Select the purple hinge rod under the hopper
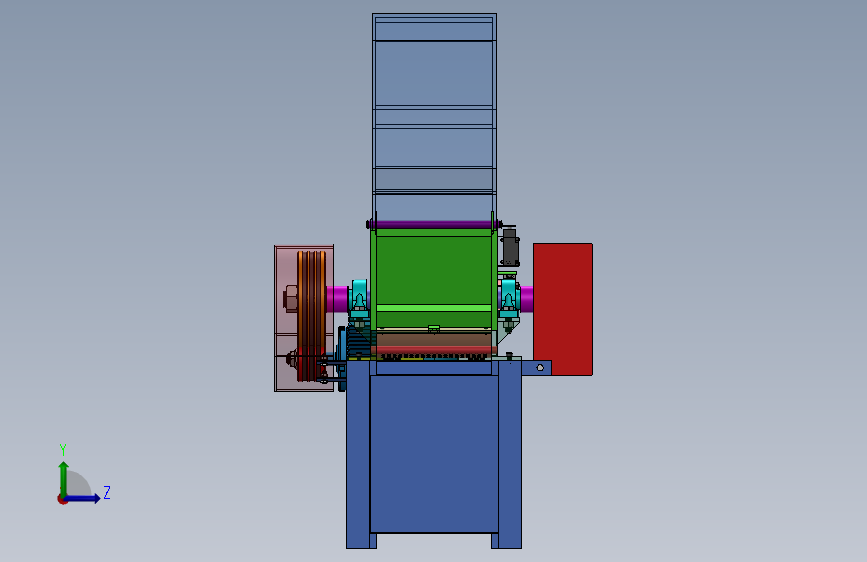 (434, 225)
